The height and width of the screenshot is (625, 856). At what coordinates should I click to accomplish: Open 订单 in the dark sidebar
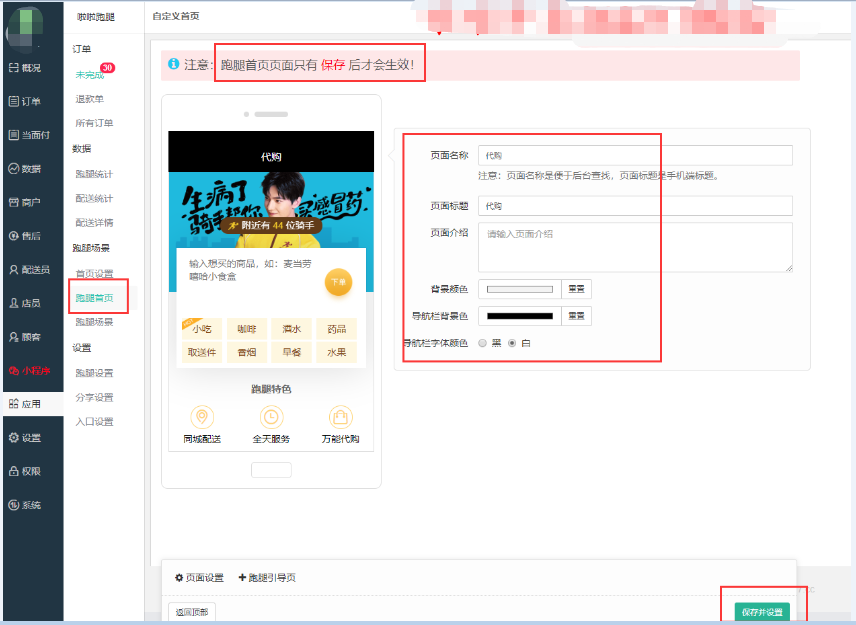[25, 102]
